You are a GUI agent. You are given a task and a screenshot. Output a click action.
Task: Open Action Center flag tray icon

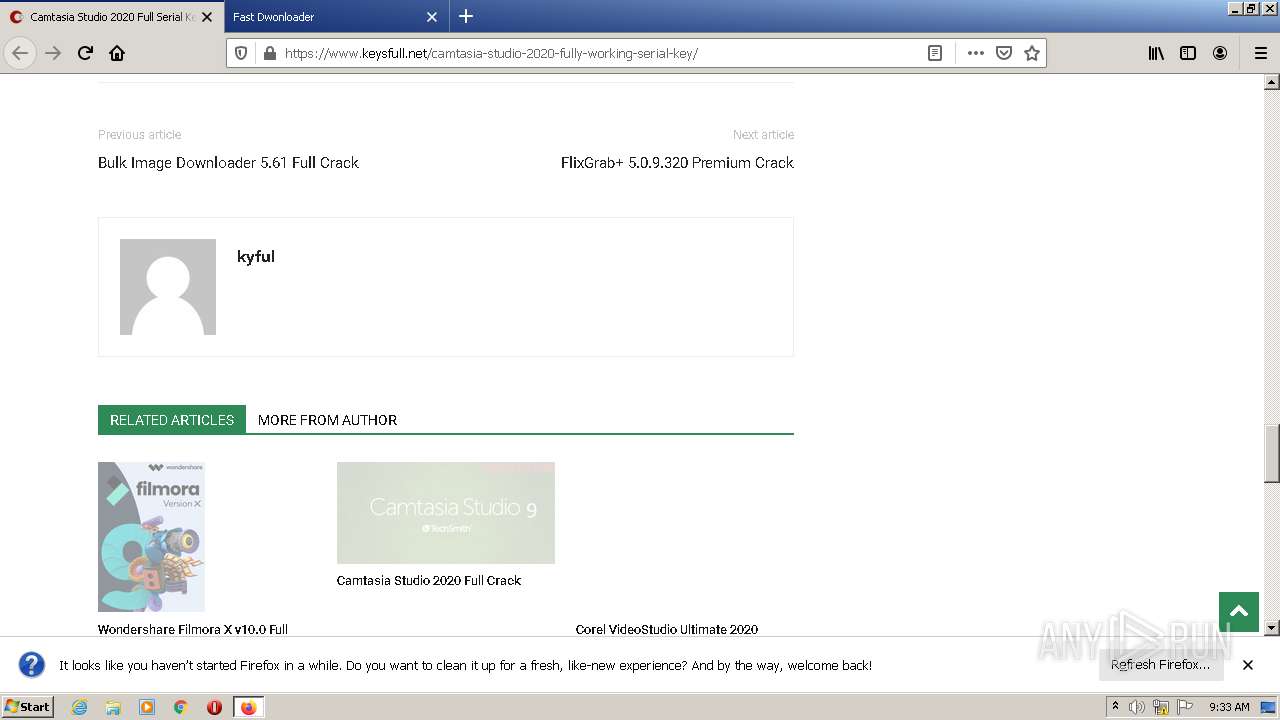click(1185, 707)
